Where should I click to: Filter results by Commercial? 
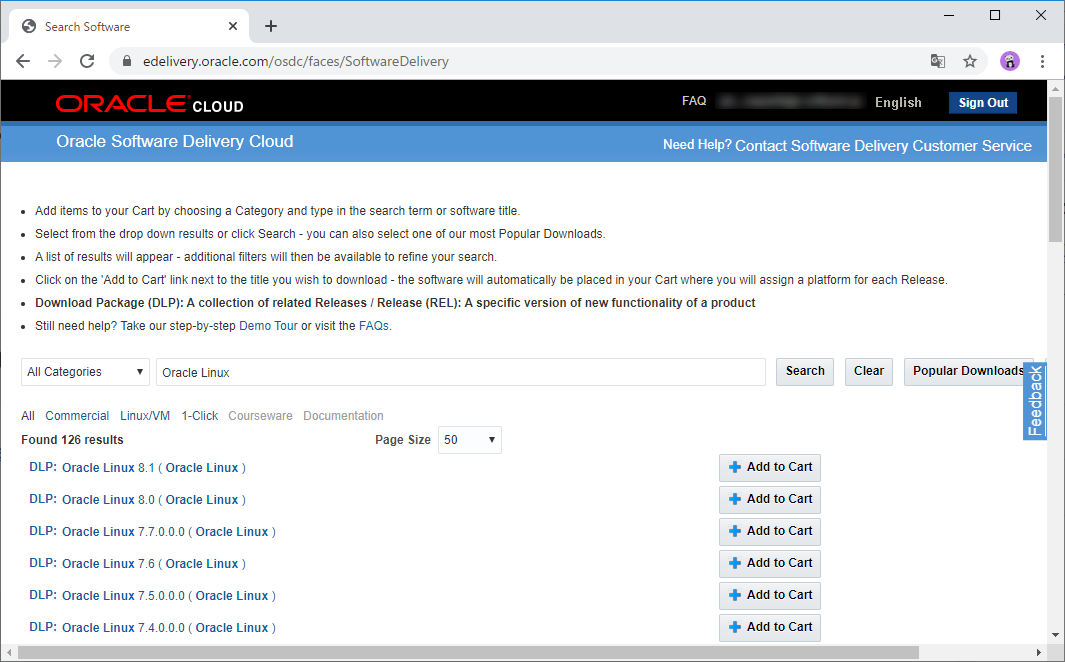[x=77, y=416]
